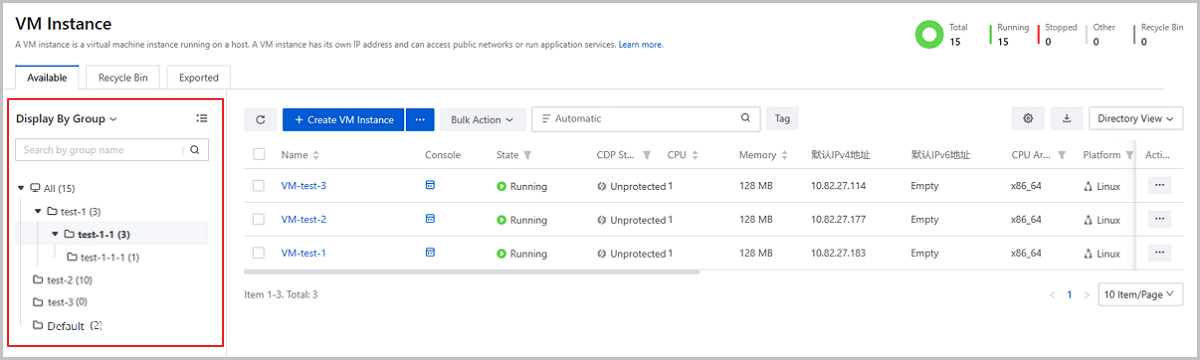
Task: Open console icon for VM-test-3
Action: point(431,186)
